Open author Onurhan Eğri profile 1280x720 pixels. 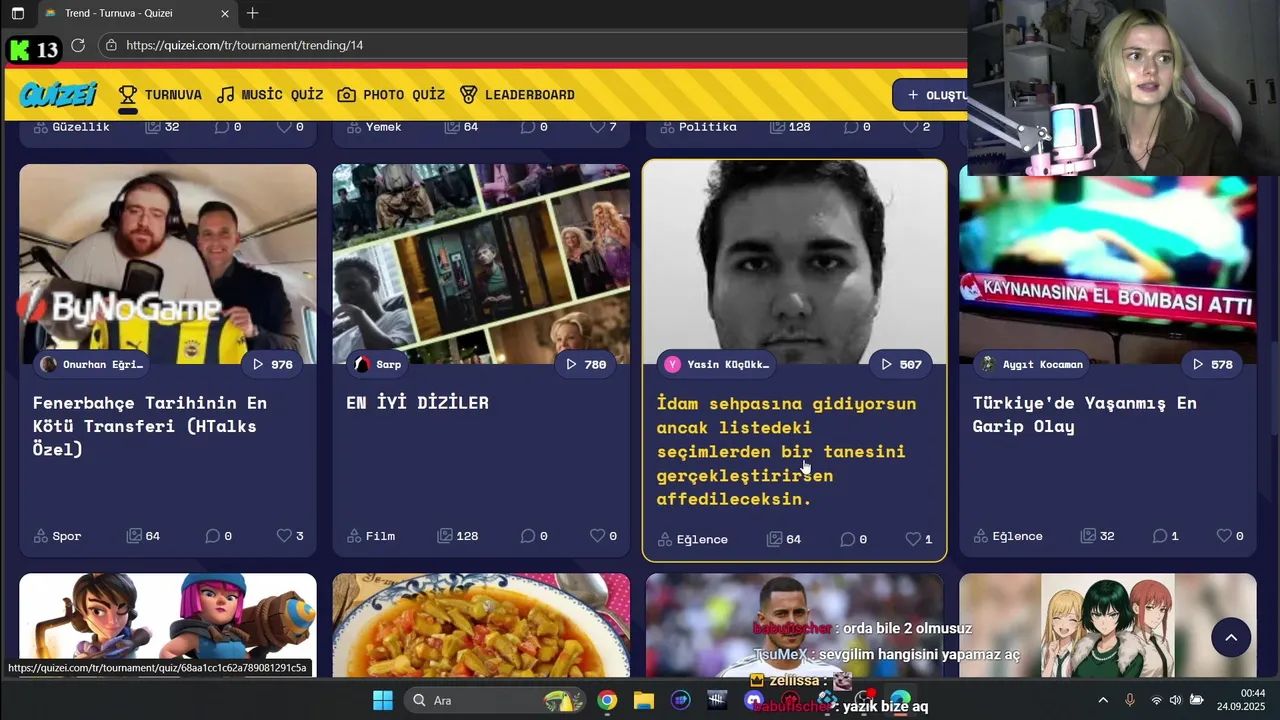tap(91, 364)
